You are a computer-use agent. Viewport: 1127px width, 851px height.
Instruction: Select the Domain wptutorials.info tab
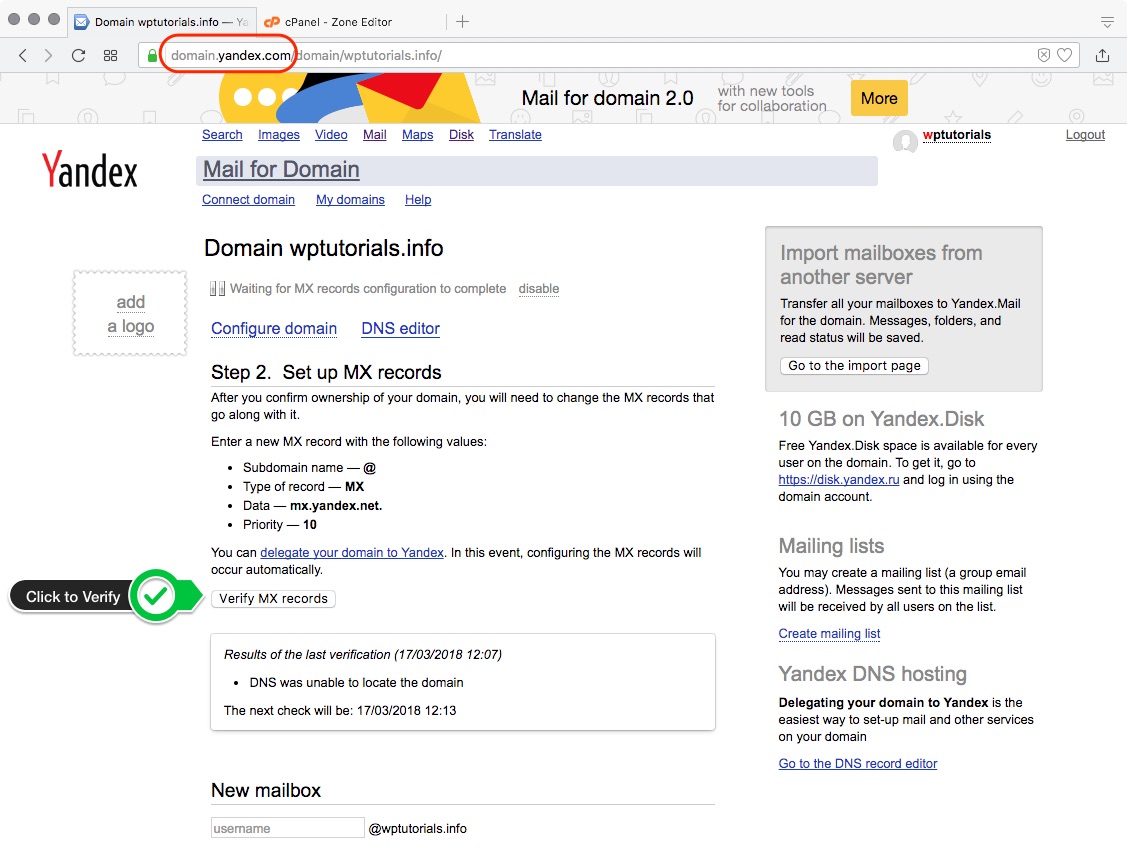[163, 22]
